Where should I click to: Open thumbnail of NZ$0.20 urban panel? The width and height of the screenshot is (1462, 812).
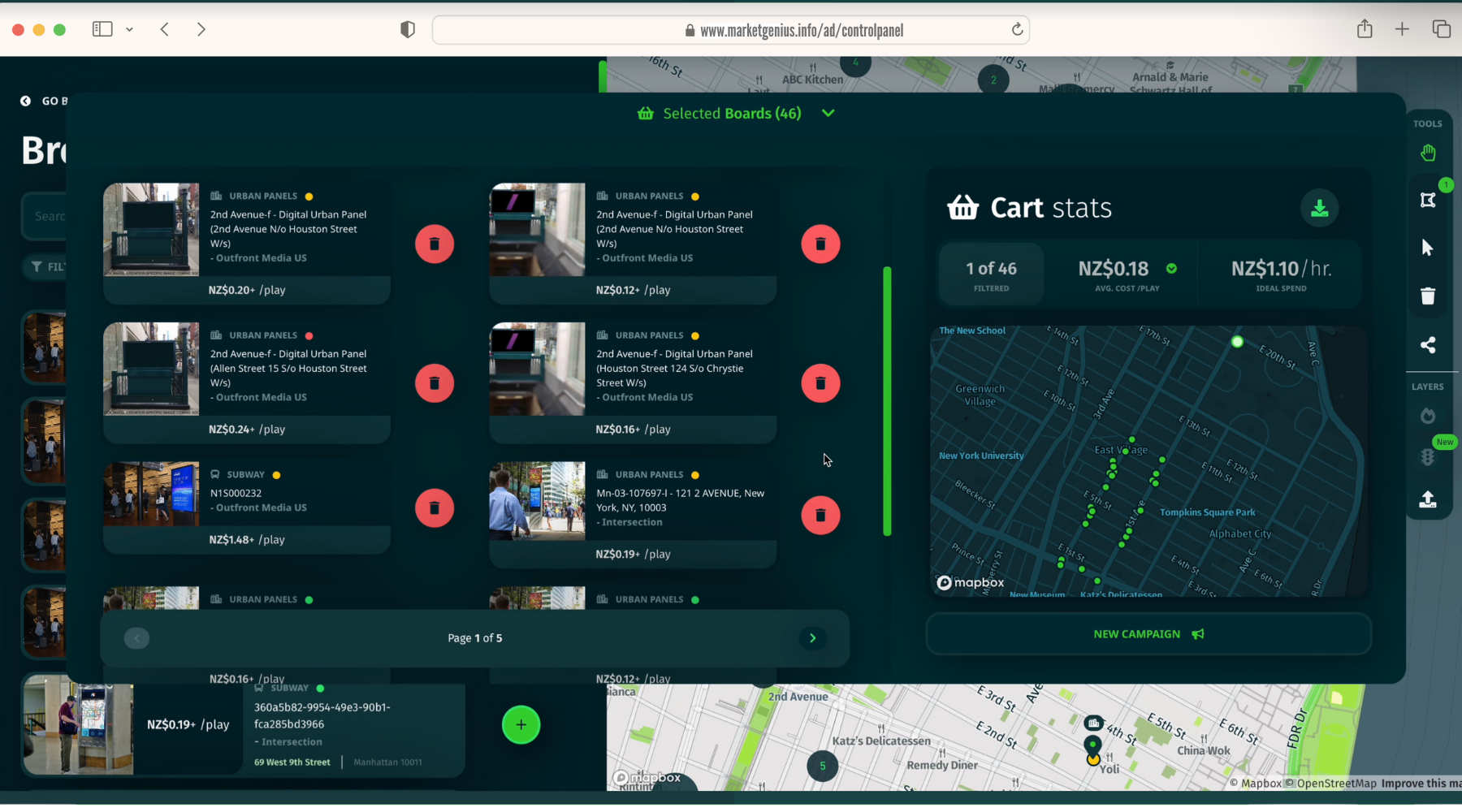[151, 230]
